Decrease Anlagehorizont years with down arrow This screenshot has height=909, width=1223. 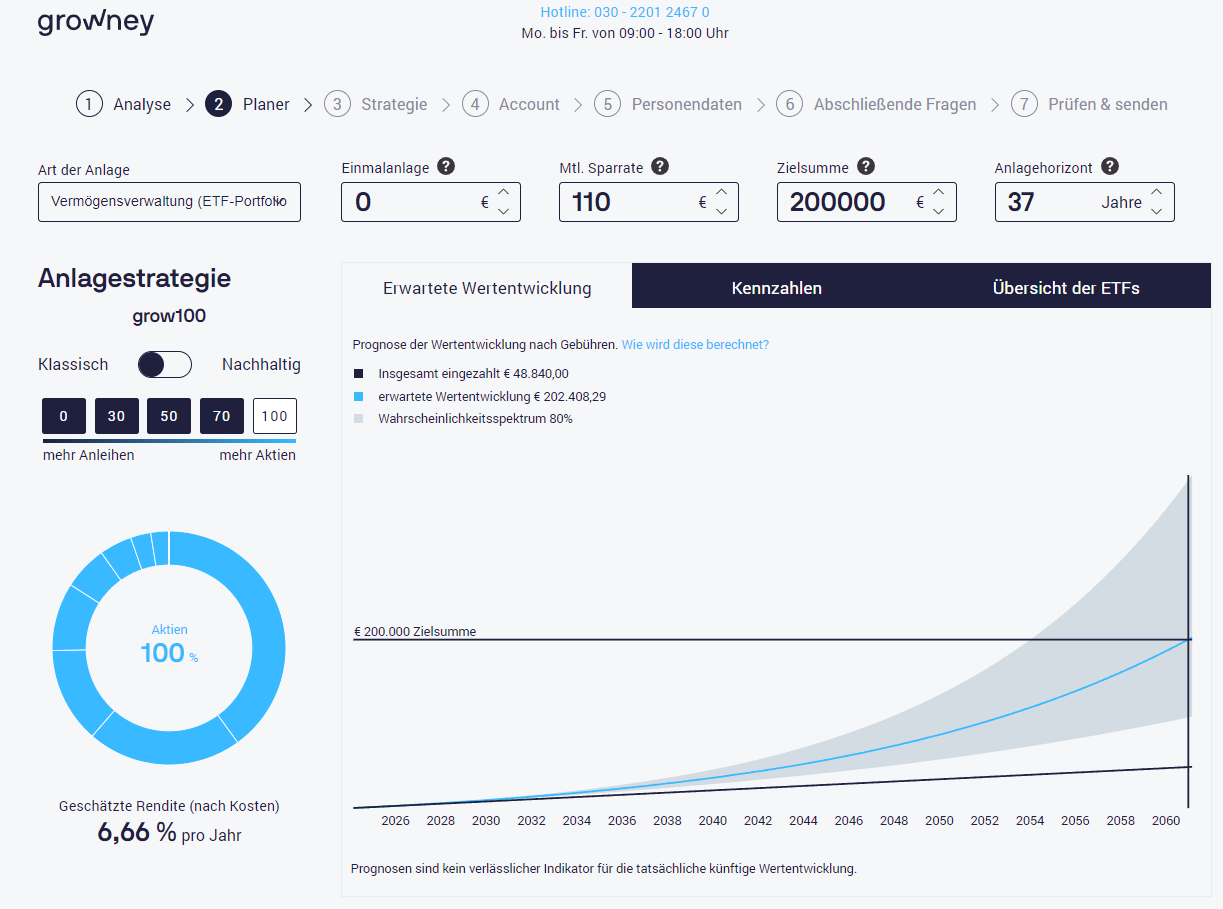1157,211
